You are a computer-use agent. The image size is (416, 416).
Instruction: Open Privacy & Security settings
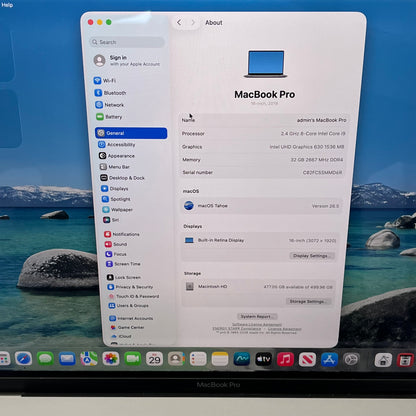coord(130,287)
